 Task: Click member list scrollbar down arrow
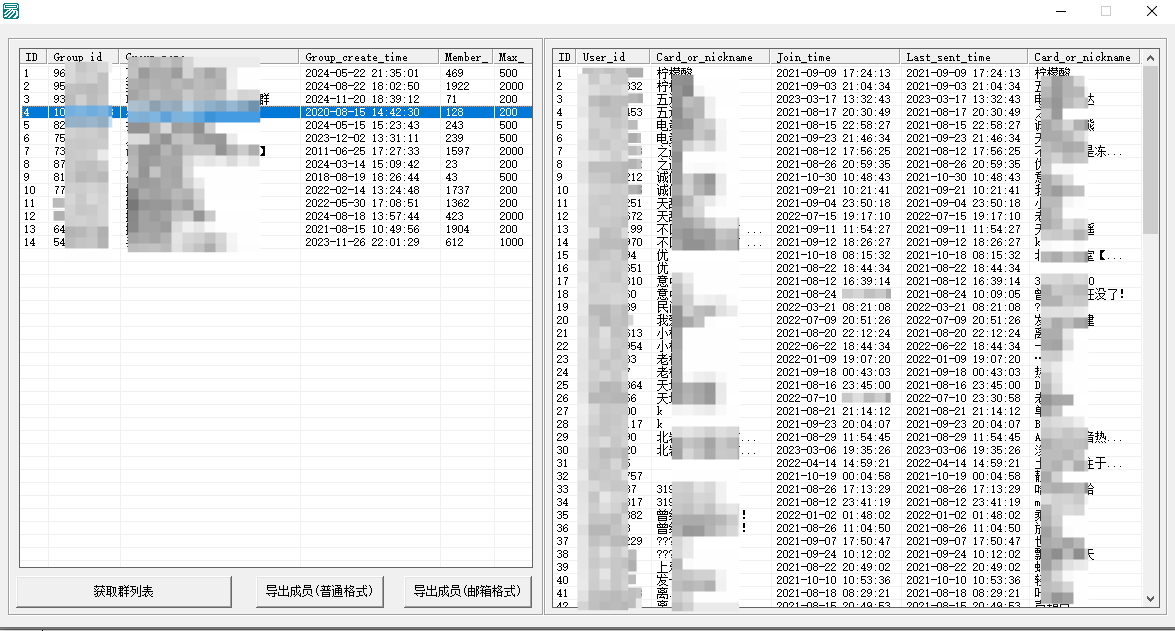(x=1149, y=599)
